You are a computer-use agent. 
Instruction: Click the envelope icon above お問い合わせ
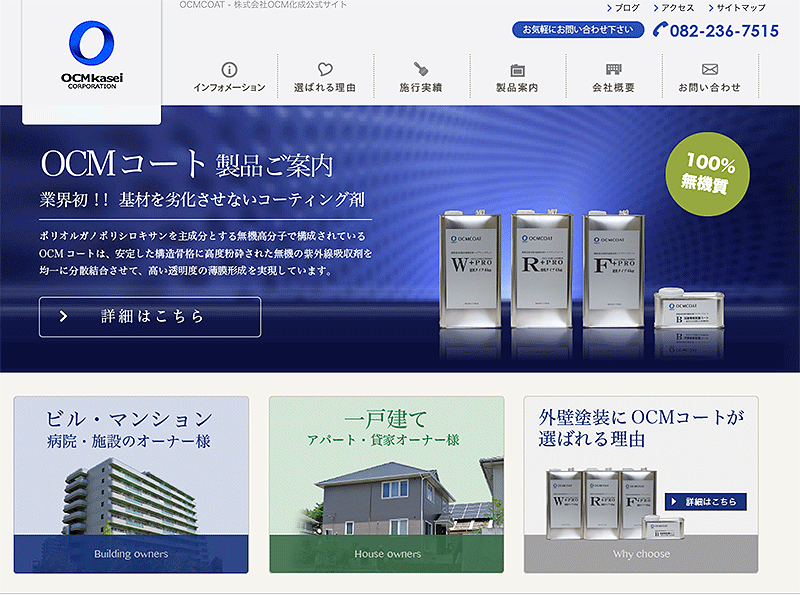[710, 69]
